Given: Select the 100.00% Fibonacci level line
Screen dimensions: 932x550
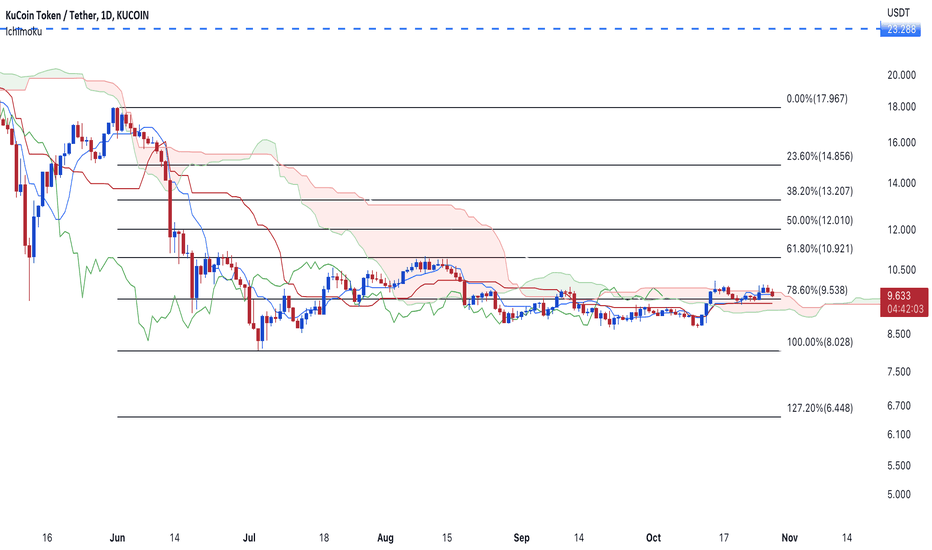Looking at the screenshot, I should (x=449, y=351).
